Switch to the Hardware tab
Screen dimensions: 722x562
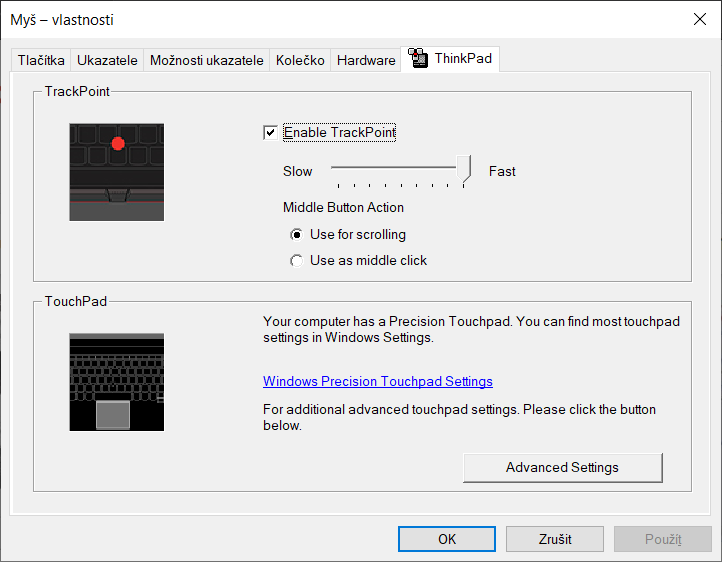366,60
